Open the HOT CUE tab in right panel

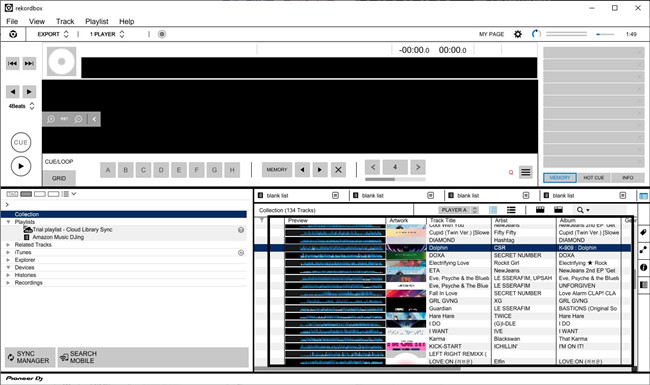click(x=594, y=177)
